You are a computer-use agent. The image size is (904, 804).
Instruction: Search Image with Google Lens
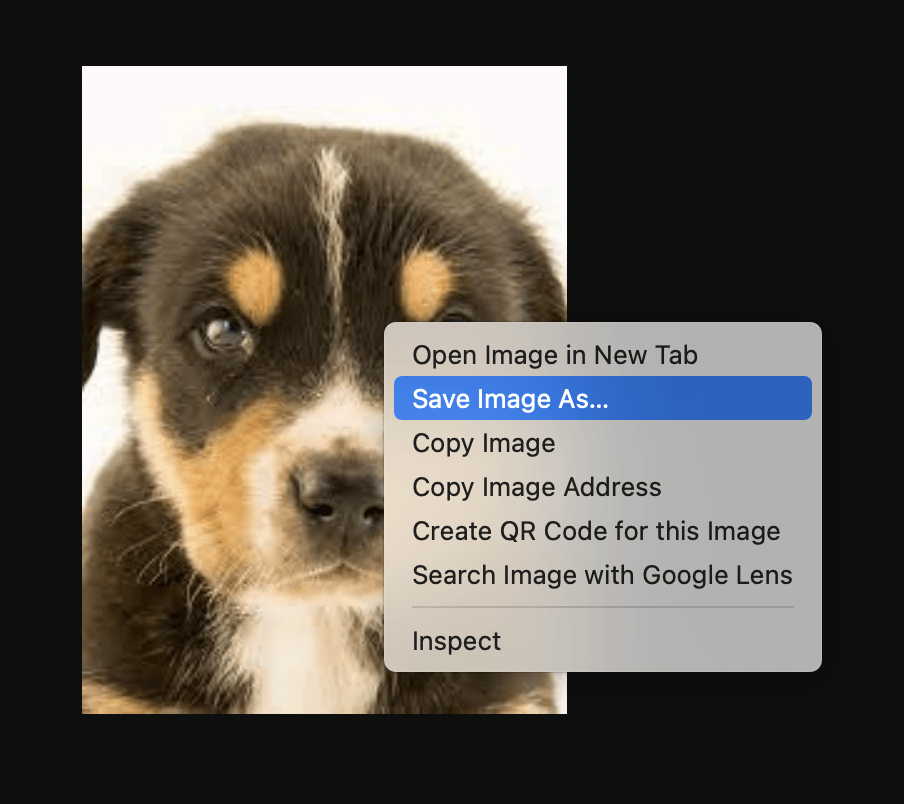(601, 575)
